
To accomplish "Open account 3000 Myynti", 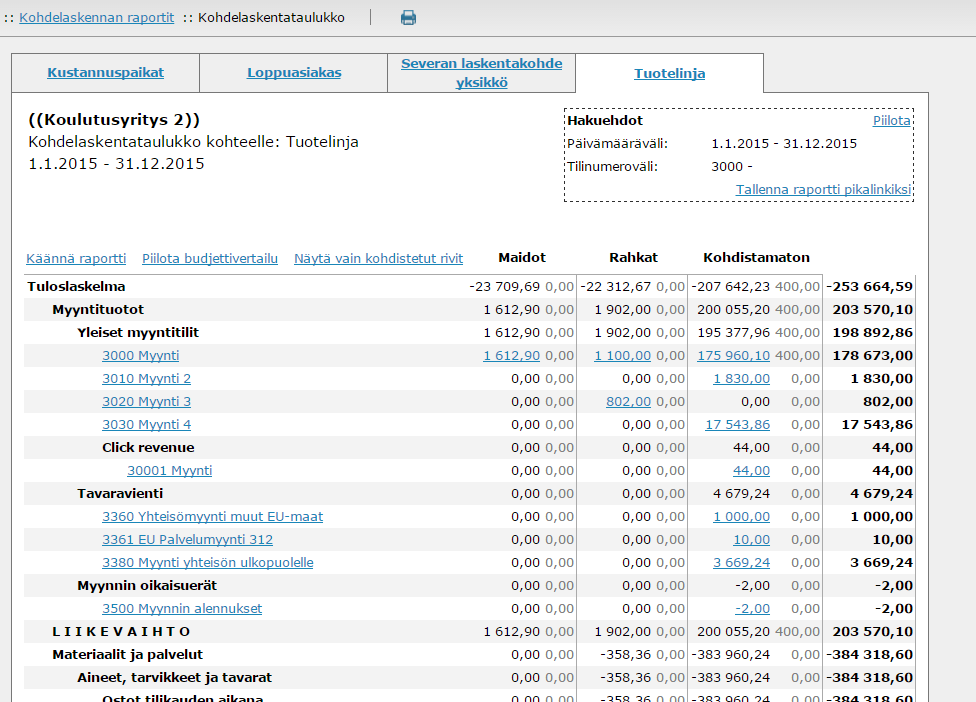I will 140,355.
